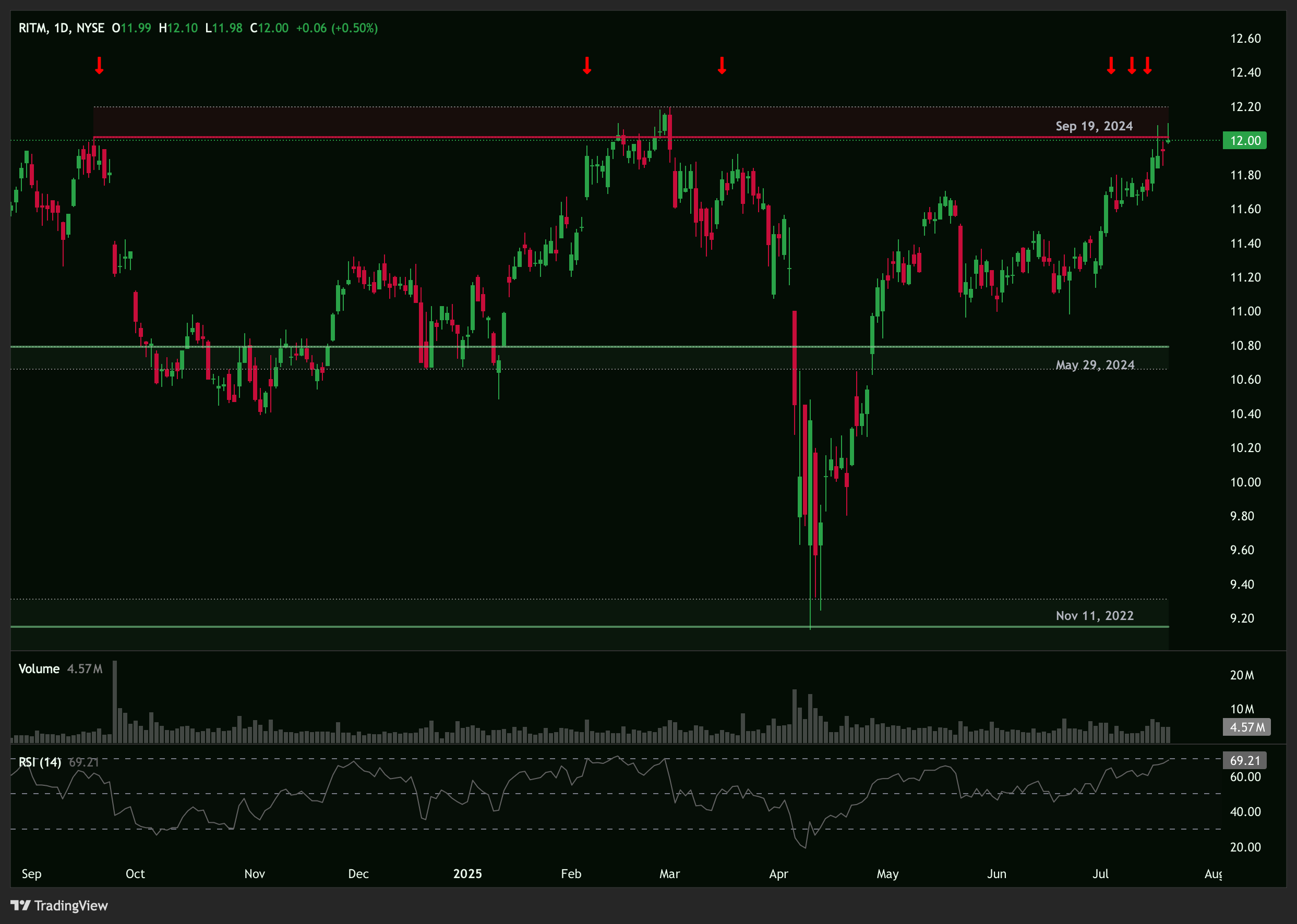Click the red arrow above mid-March candles
Image resolution: width=1297 pixels, height=924 pixels.
(722, 65)
